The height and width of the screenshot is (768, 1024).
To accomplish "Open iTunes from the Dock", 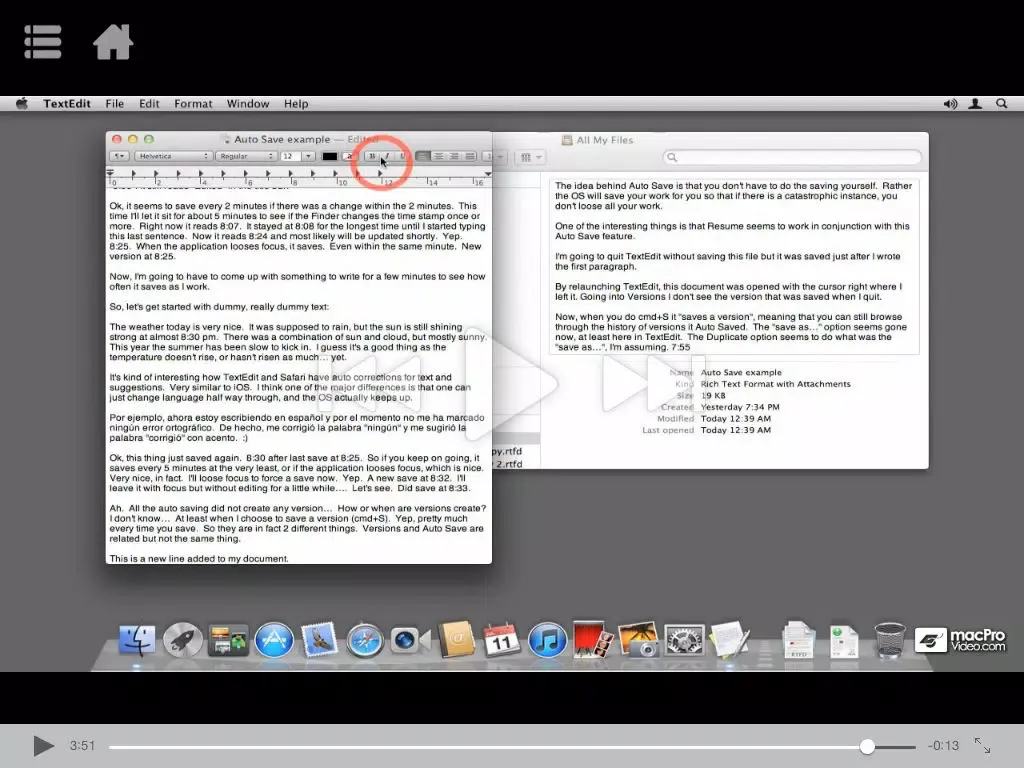I will (x=547, y=640).
